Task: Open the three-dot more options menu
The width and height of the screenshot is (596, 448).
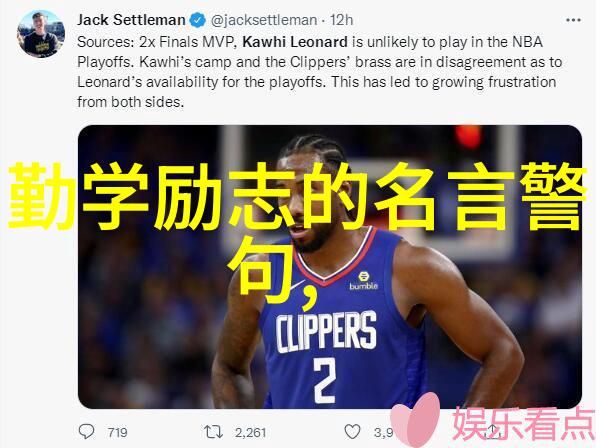Action: [573, 20]
